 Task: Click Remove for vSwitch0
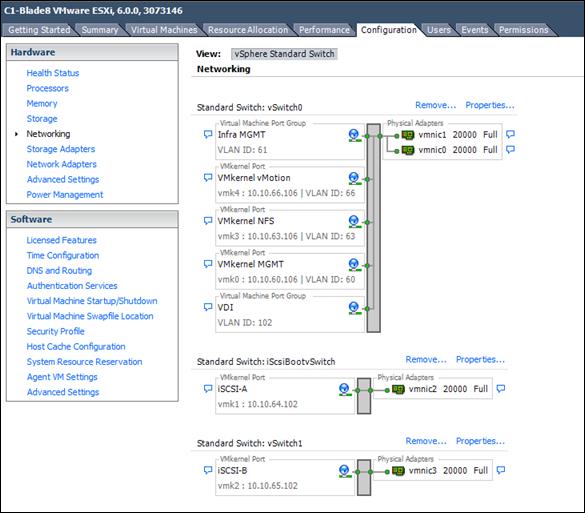(435, 105)
